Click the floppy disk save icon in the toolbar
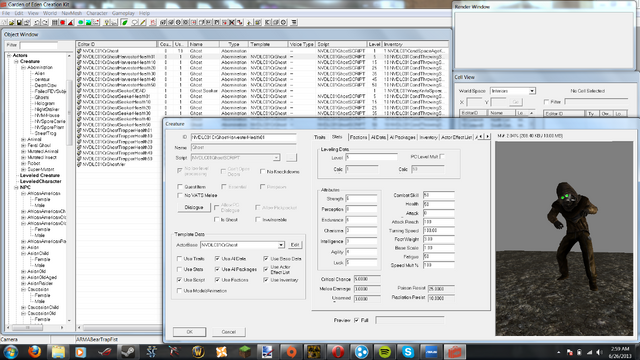Image resolution: width=640 pixels, height=360 pixels. (x=19, y=22)
